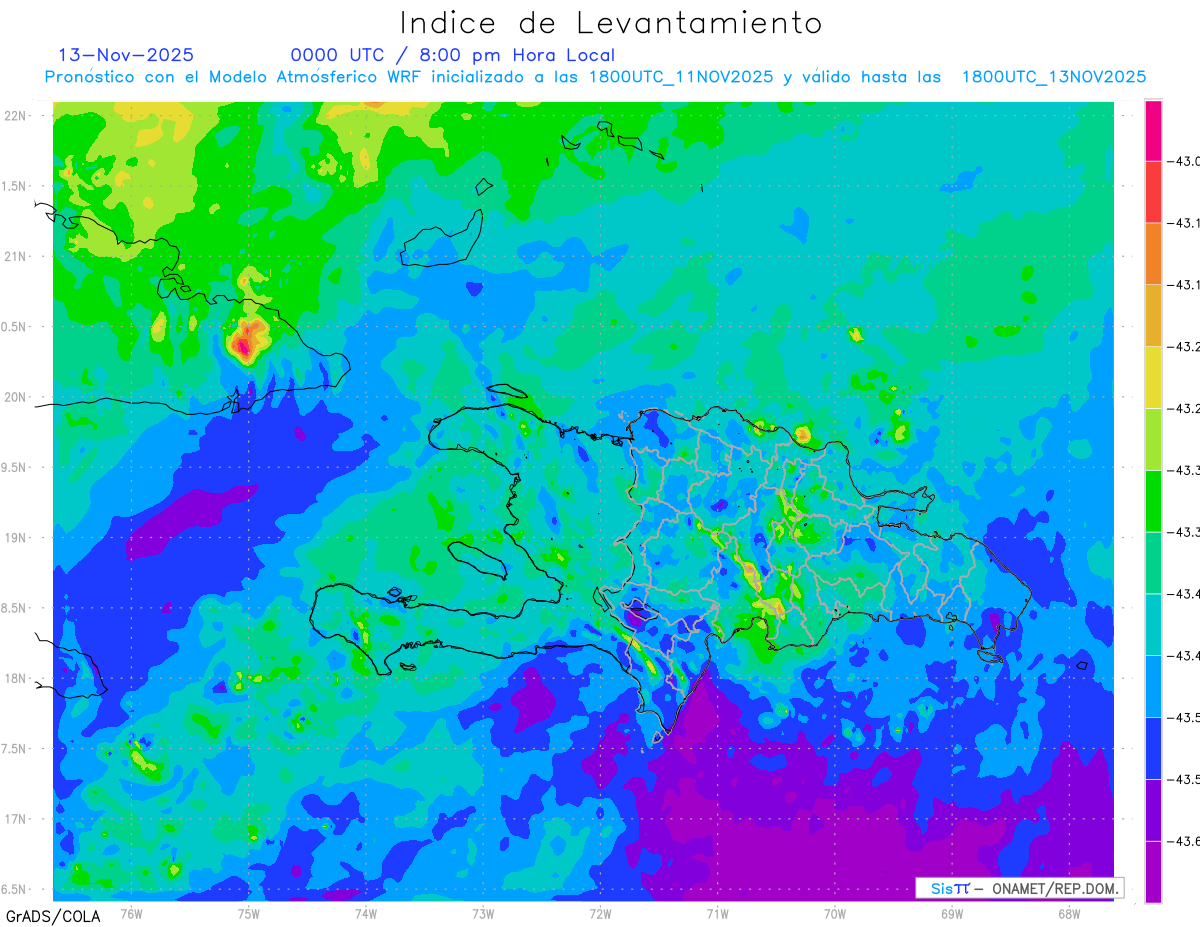Image resolution: width=1200 pixels, height=927 pixels.
Task: Pick the lime yellow-green legend swatch
Action: pos(1153,439)
